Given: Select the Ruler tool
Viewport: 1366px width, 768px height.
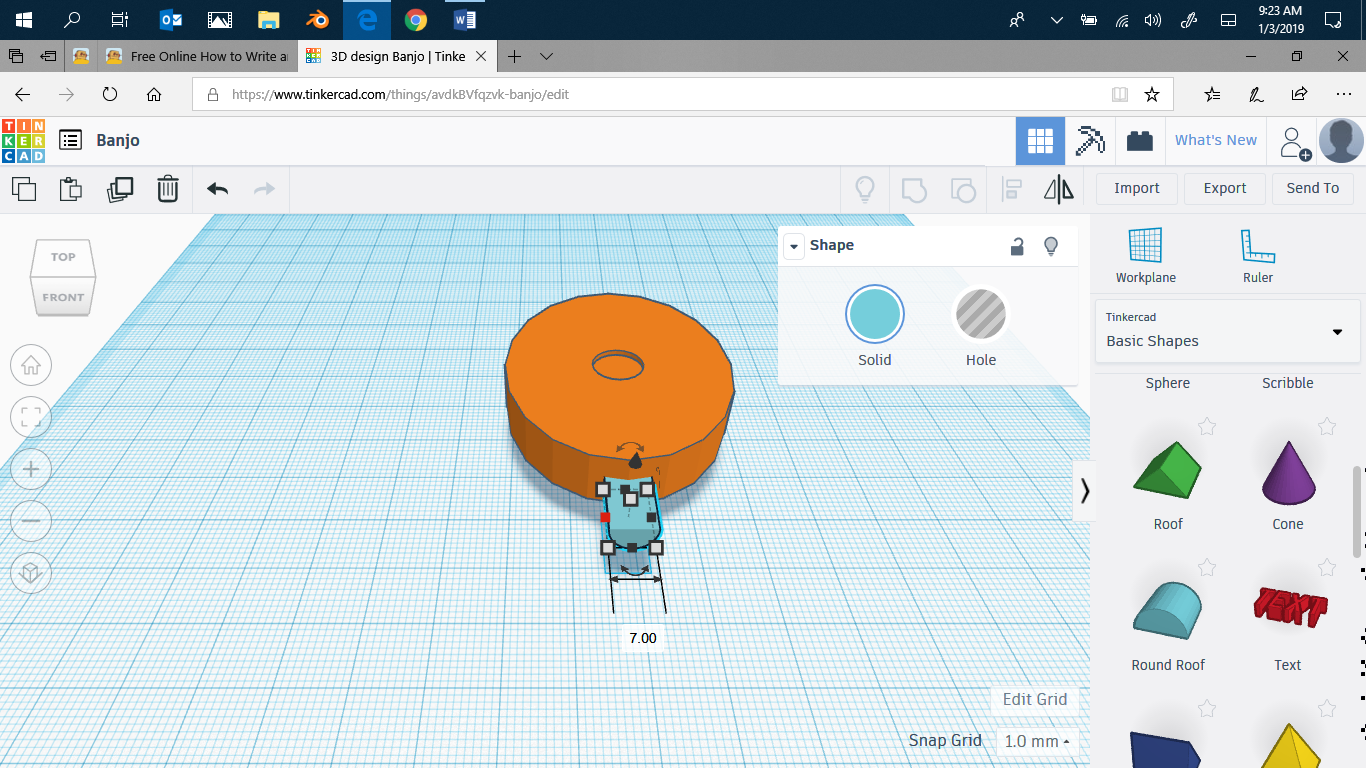Looking at the screenshot, I should tap(1258, 256).
